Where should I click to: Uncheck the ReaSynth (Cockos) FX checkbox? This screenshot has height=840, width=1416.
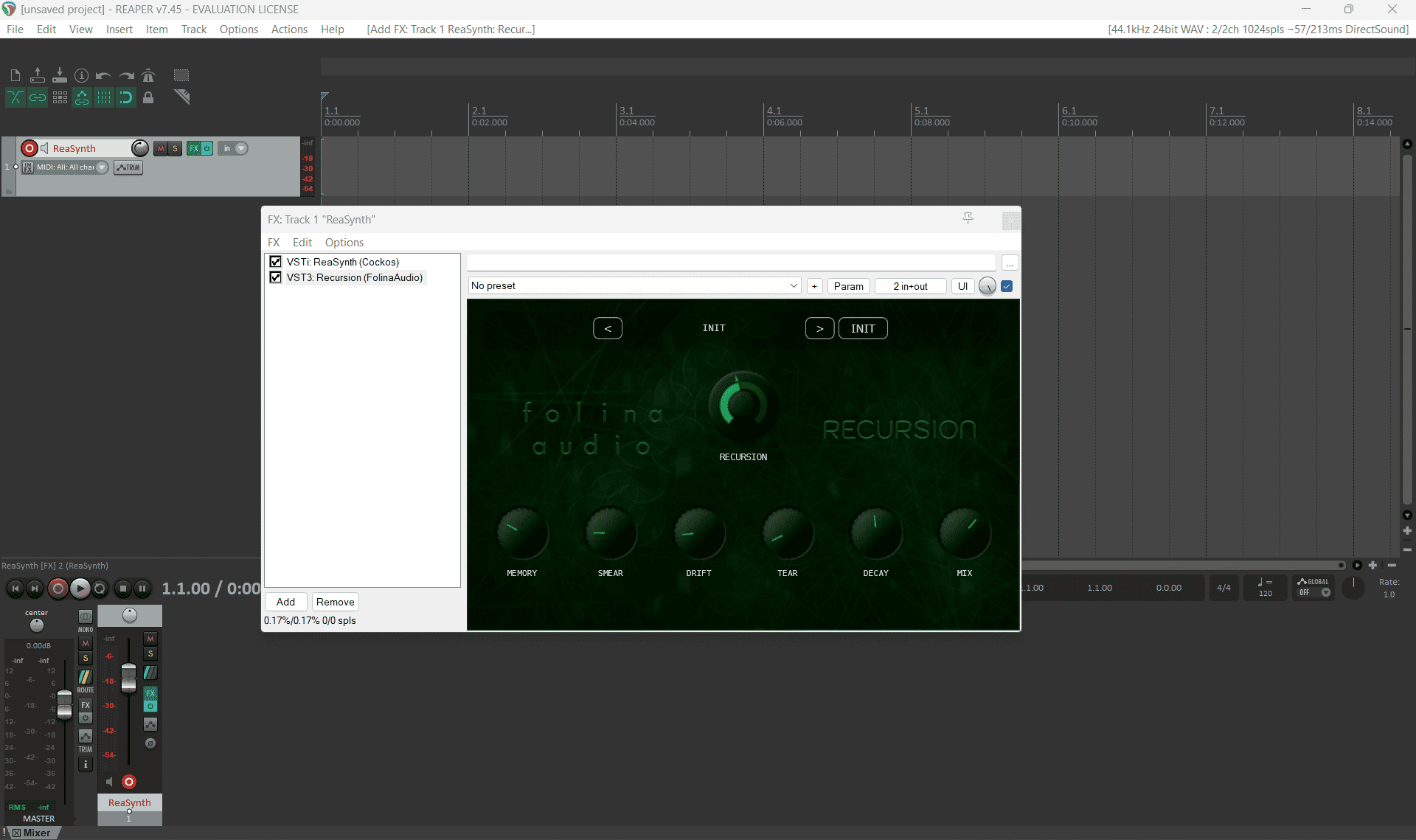pos(276,262)
